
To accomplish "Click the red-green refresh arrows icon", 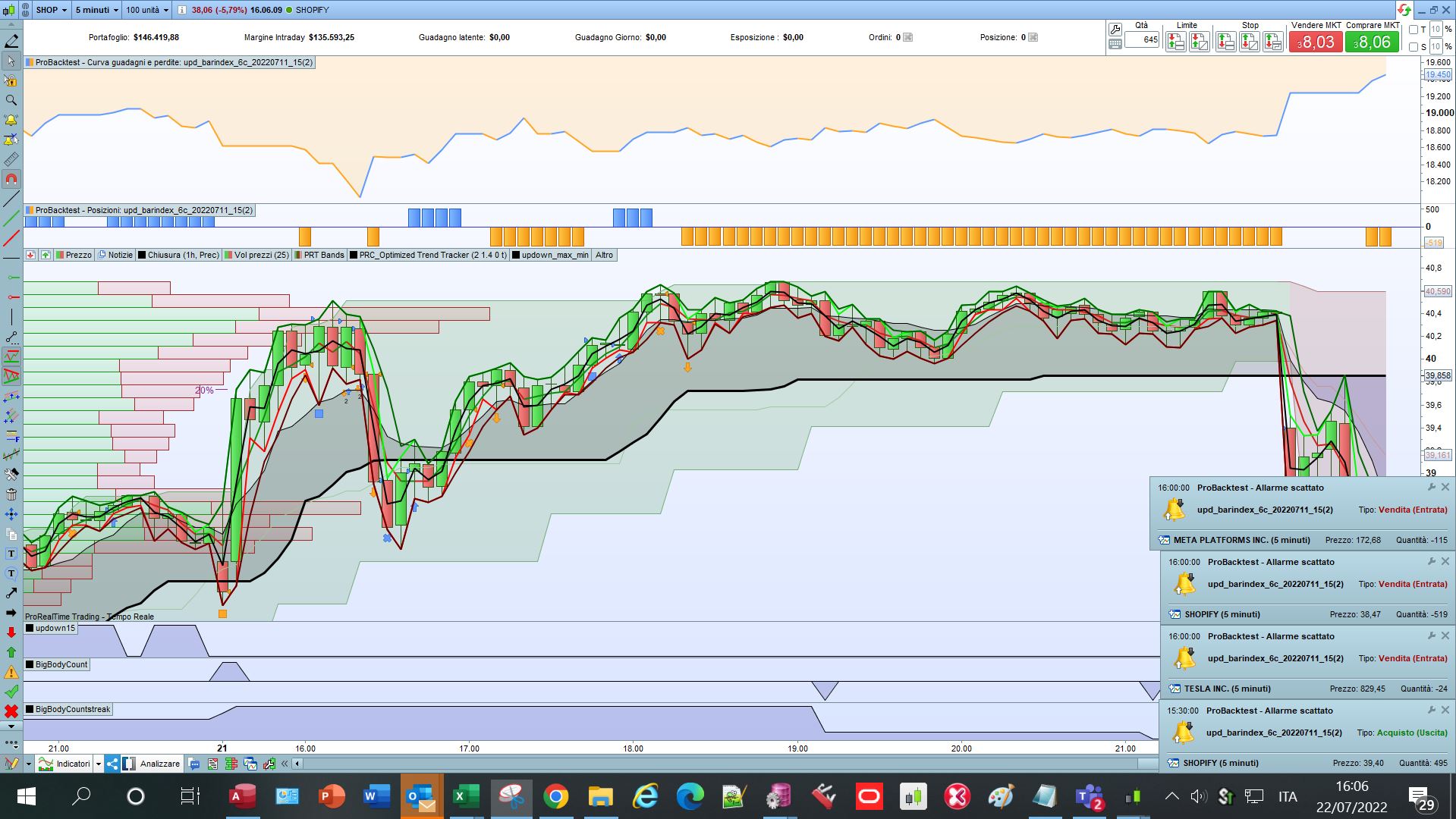I will coord(1404,10).
